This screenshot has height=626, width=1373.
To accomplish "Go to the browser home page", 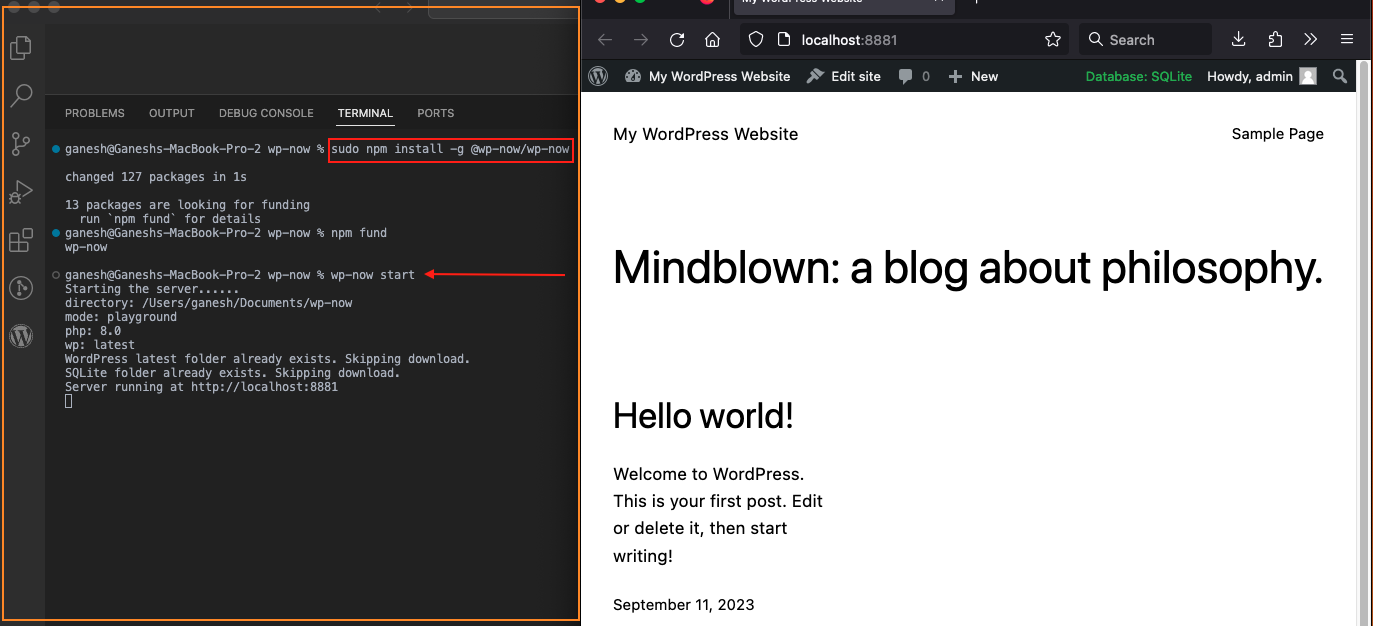I will (712, 39).
